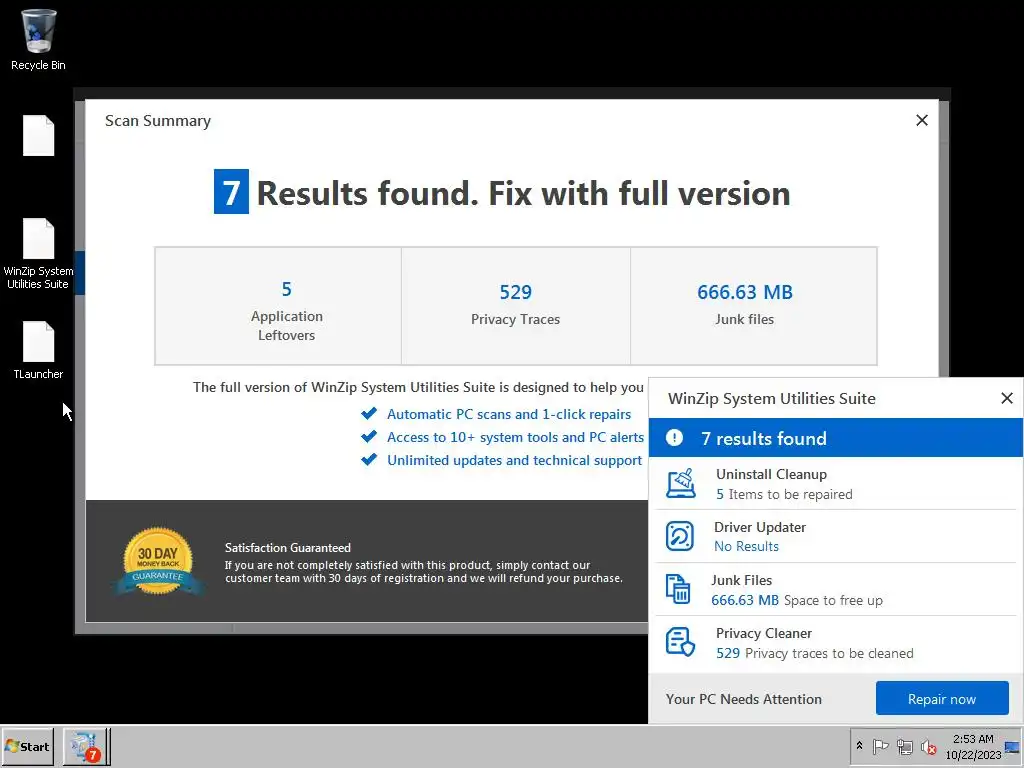
Task: Click checkmark beside Unlimited updates
Action: coord(369,459)
